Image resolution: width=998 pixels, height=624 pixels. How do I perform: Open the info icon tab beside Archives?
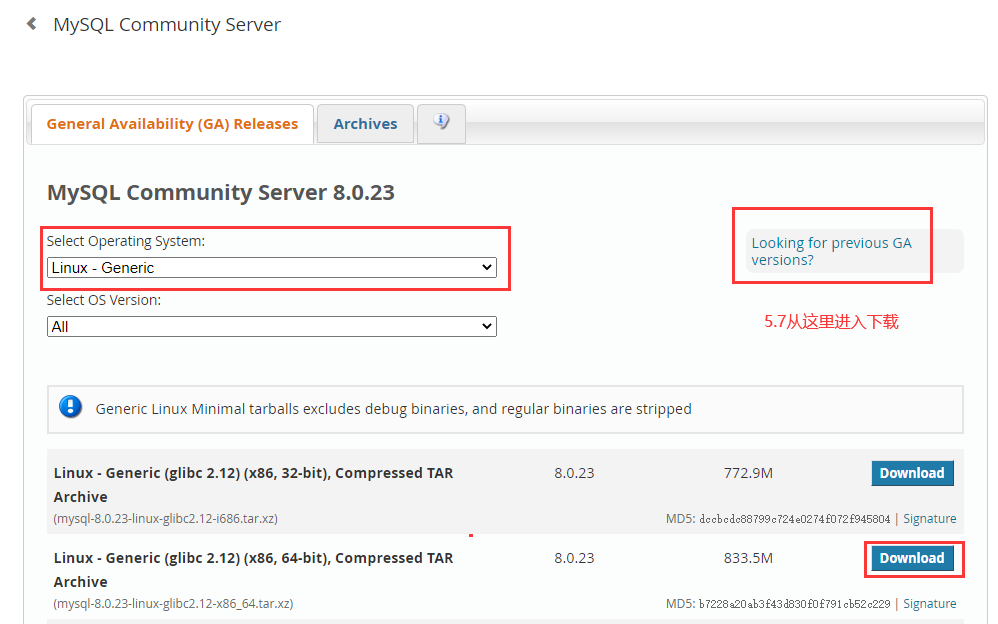pyautogui.click(x=441, y=122)
